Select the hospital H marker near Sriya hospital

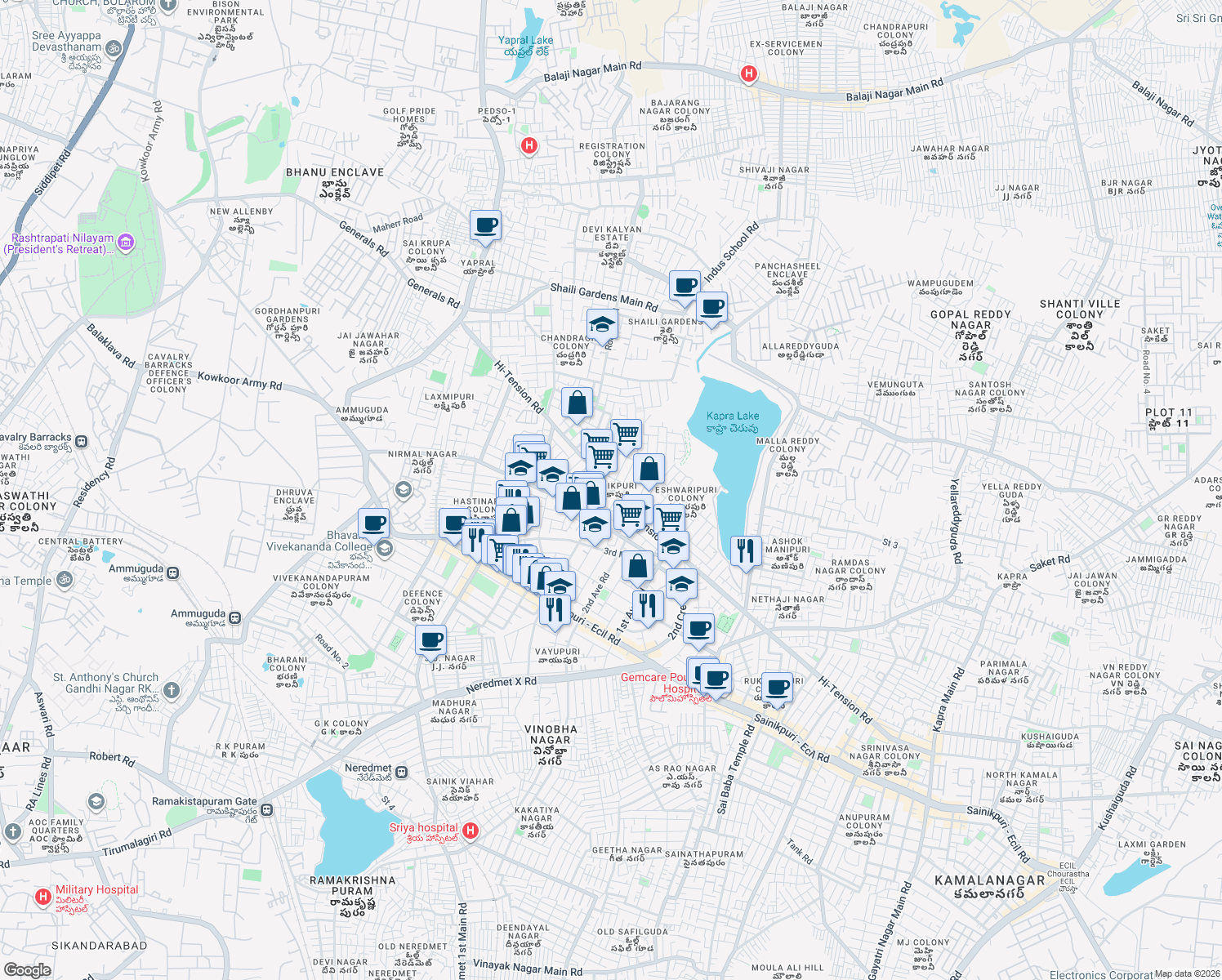point(470,831)
